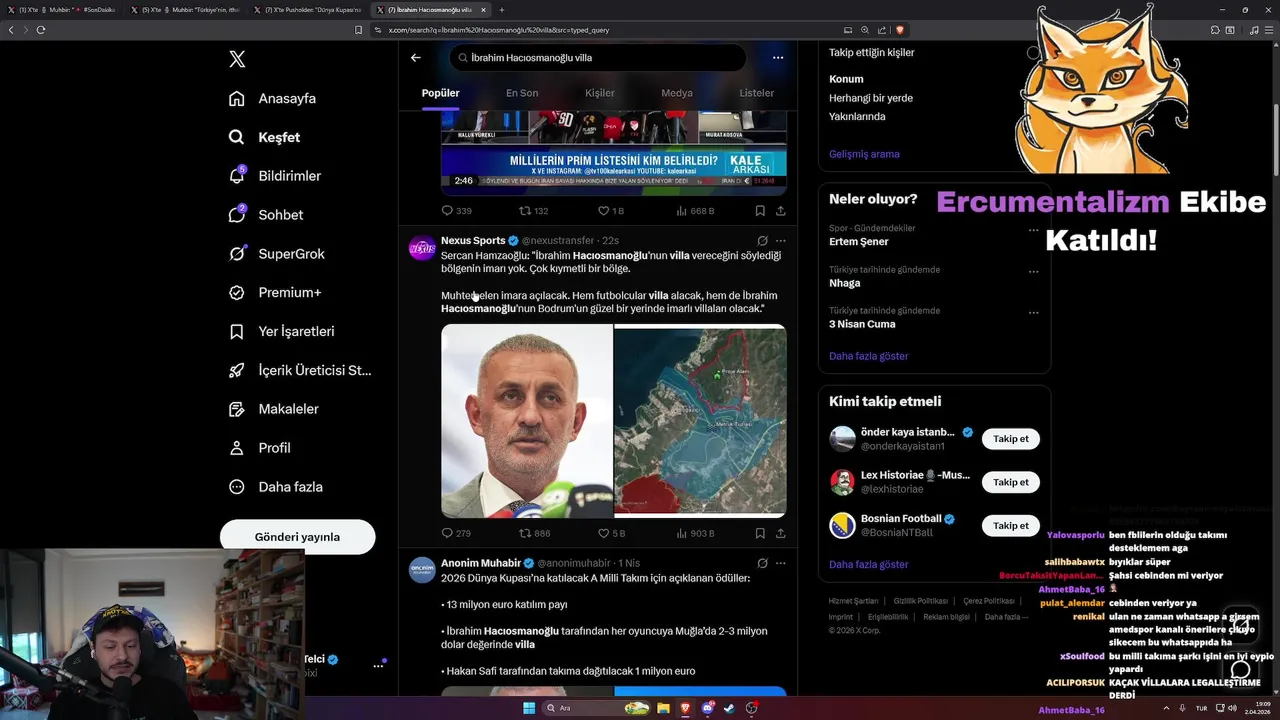
Task: Open account menu dots beside Telci
Action: (378, 665)
